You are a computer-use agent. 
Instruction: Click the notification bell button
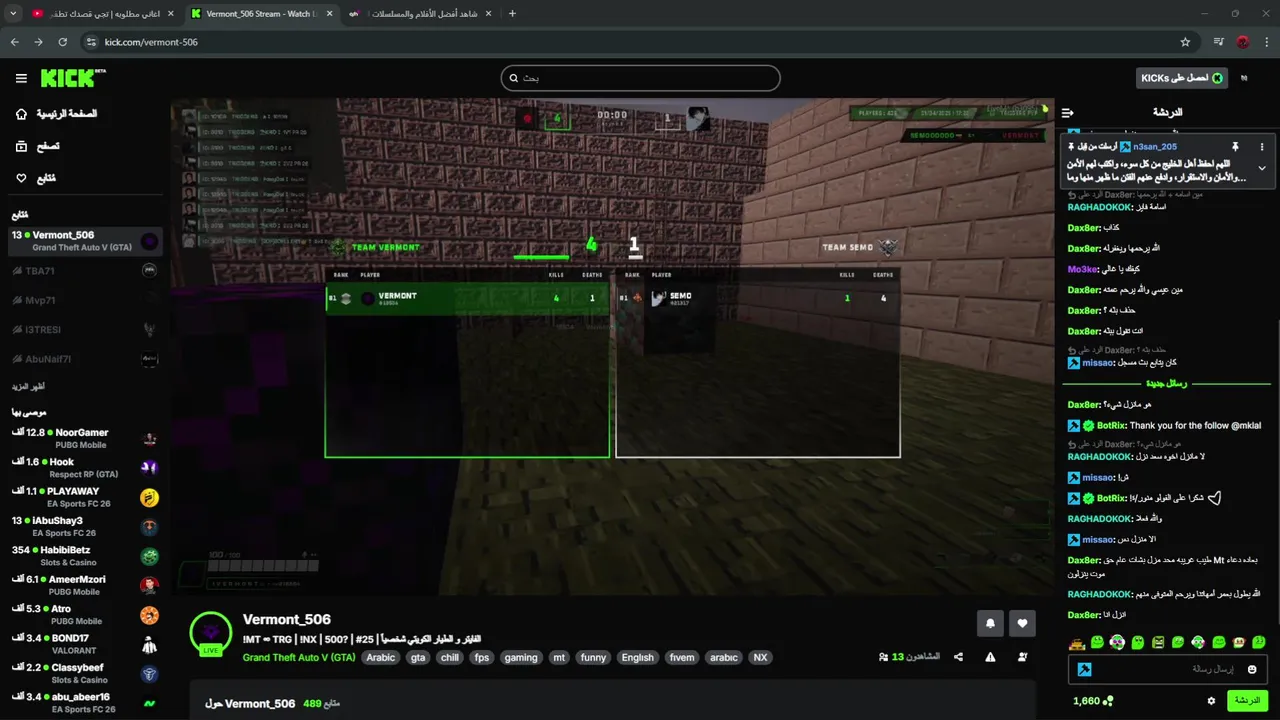990,623
